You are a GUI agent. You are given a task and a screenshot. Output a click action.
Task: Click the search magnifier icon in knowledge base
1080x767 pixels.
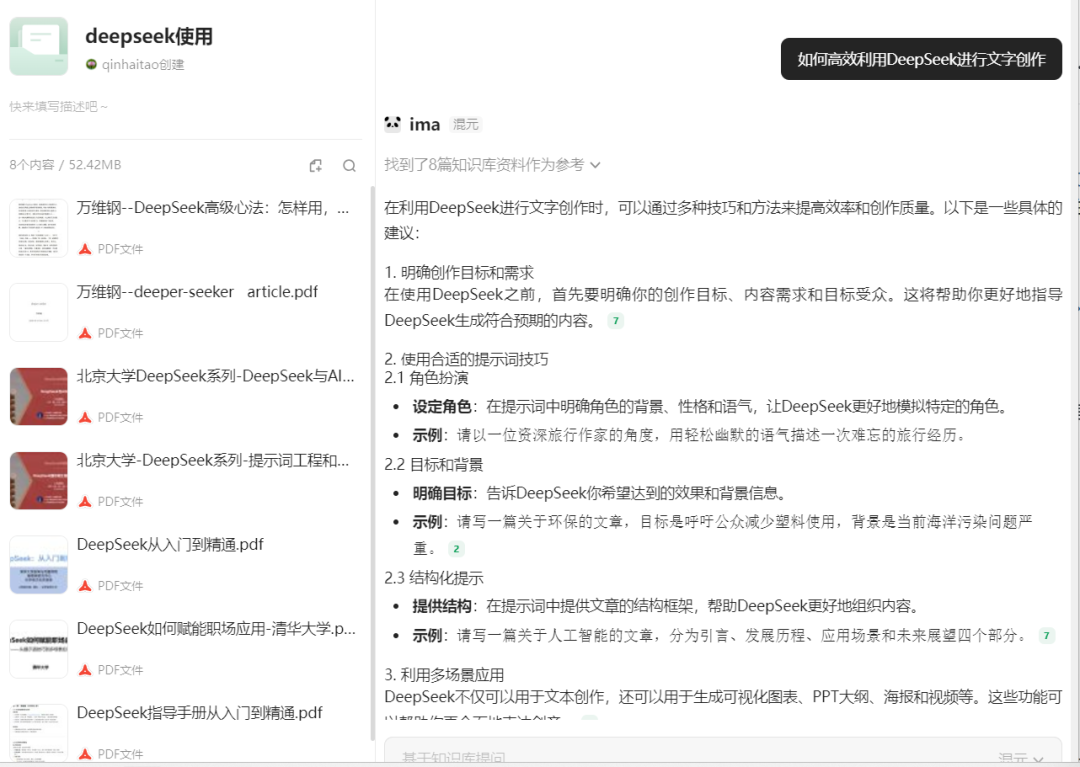click(349, 165)
